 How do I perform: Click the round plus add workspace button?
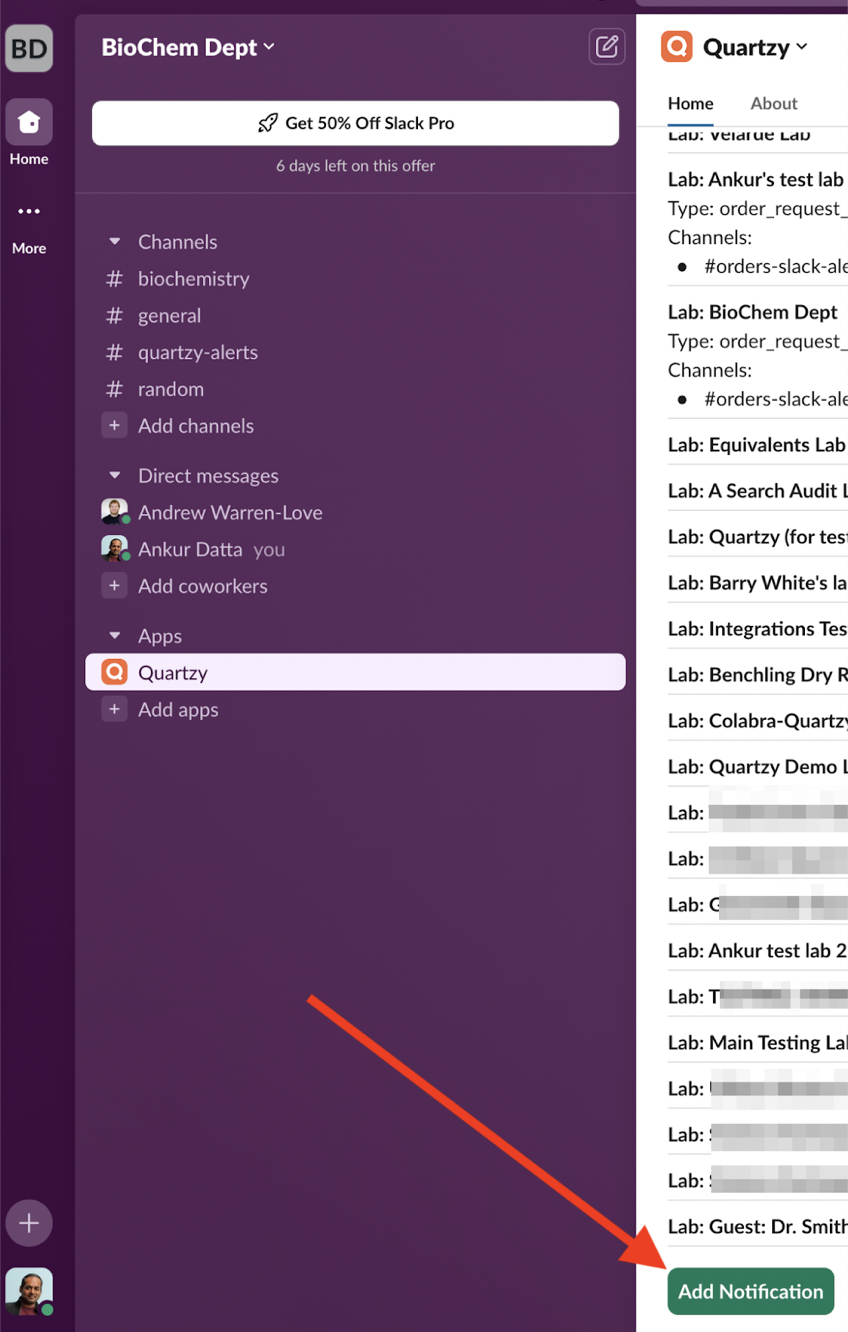pos(29,1223)
